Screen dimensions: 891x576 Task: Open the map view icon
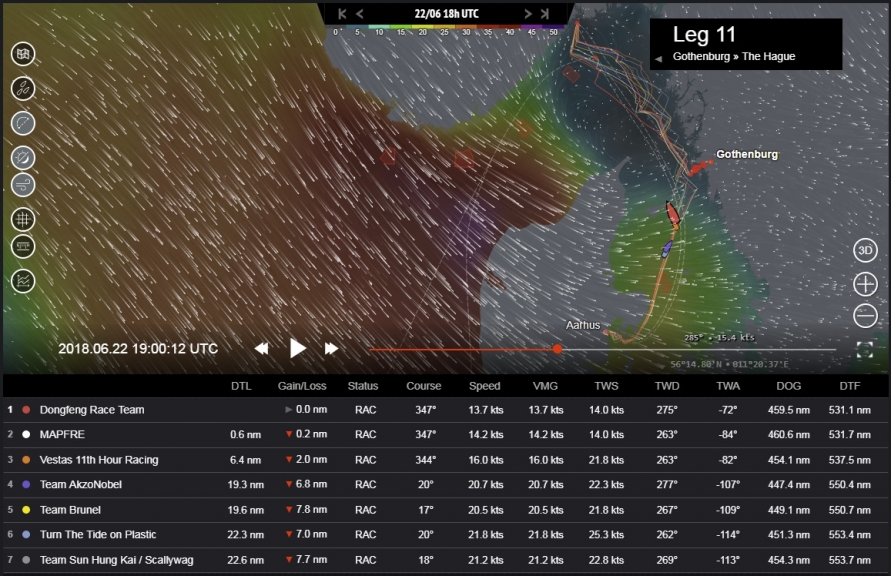pyautogui.click(x=23, y=54)
